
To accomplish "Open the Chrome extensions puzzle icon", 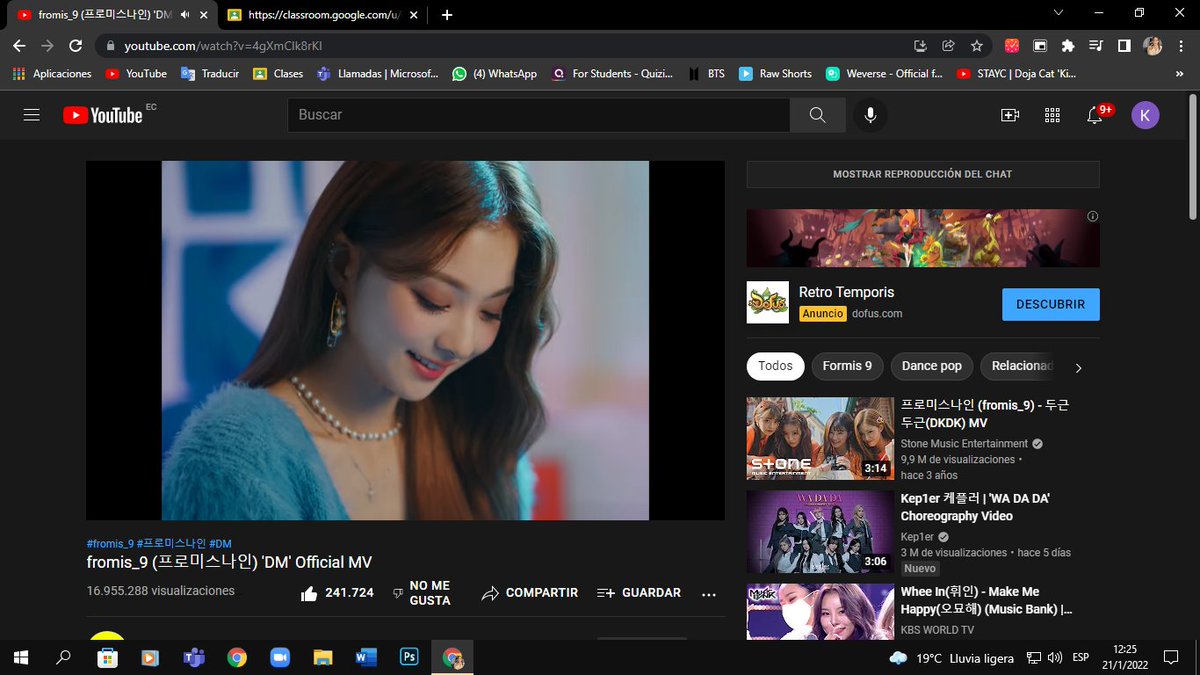I will coord(1068,46).
